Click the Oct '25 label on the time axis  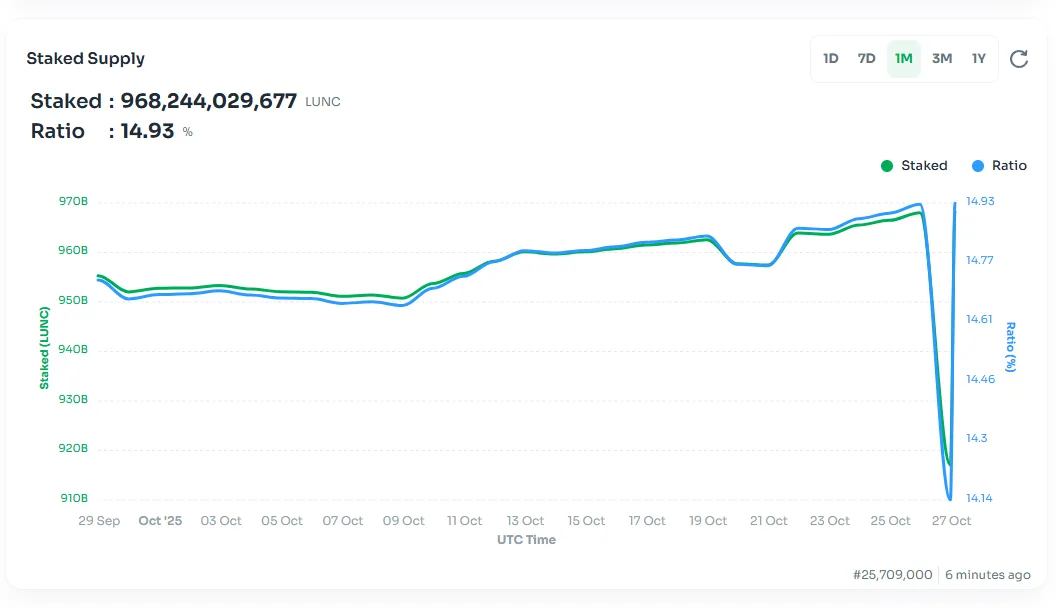point(160,521)
